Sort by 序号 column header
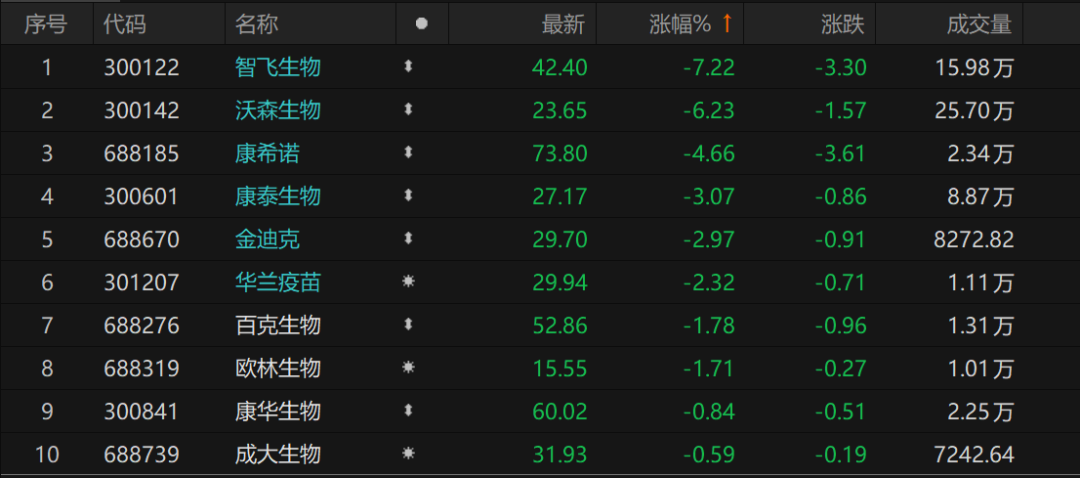The height and width of the screenshot is (478, 1080). (46, 25)
